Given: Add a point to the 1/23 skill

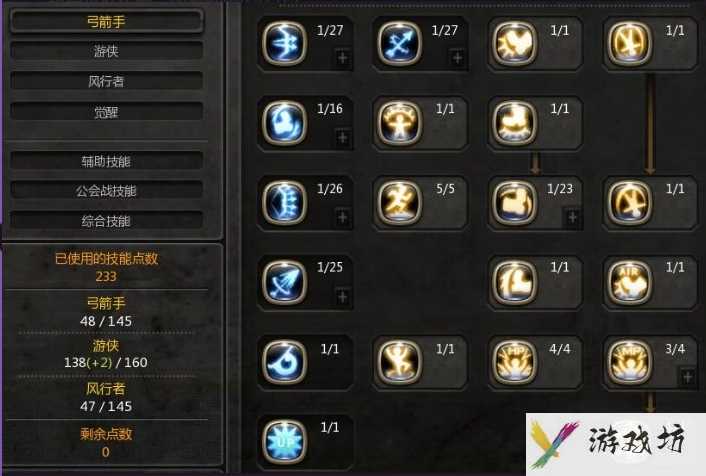Looking at the screenshot, I should click(x=572, y=218).
